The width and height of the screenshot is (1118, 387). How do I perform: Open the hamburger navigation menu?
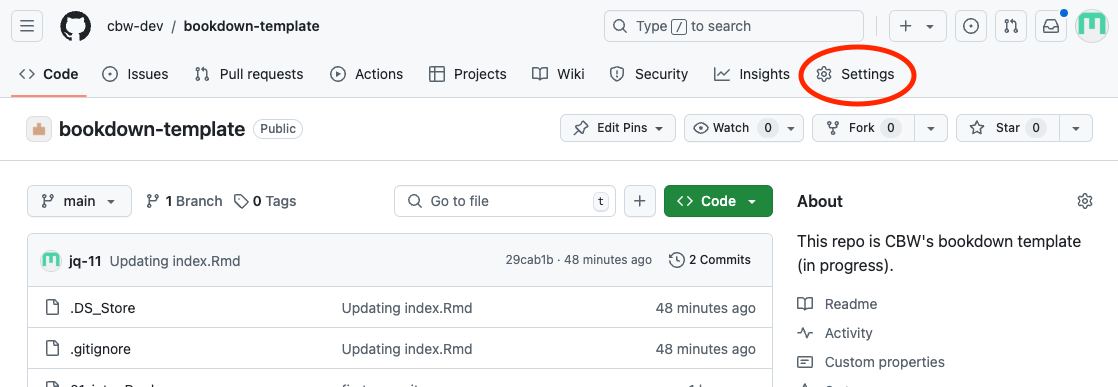[x=27, y=26]
